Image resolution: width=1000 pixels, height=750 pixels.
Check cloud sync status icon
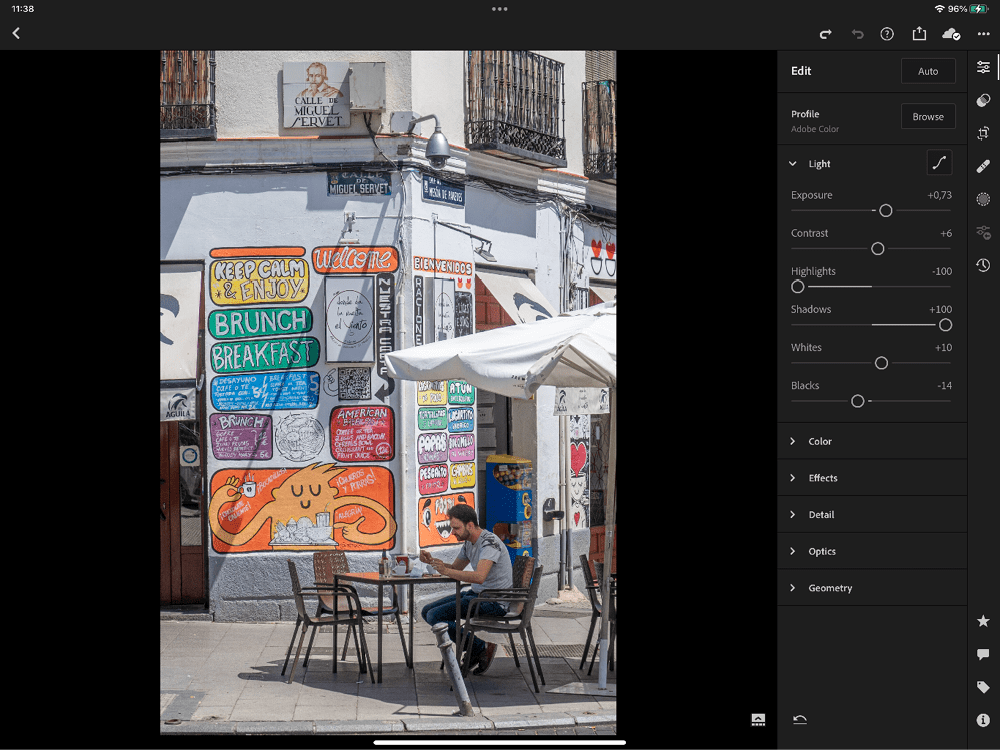pyautogui.click(x=951, y=34)
